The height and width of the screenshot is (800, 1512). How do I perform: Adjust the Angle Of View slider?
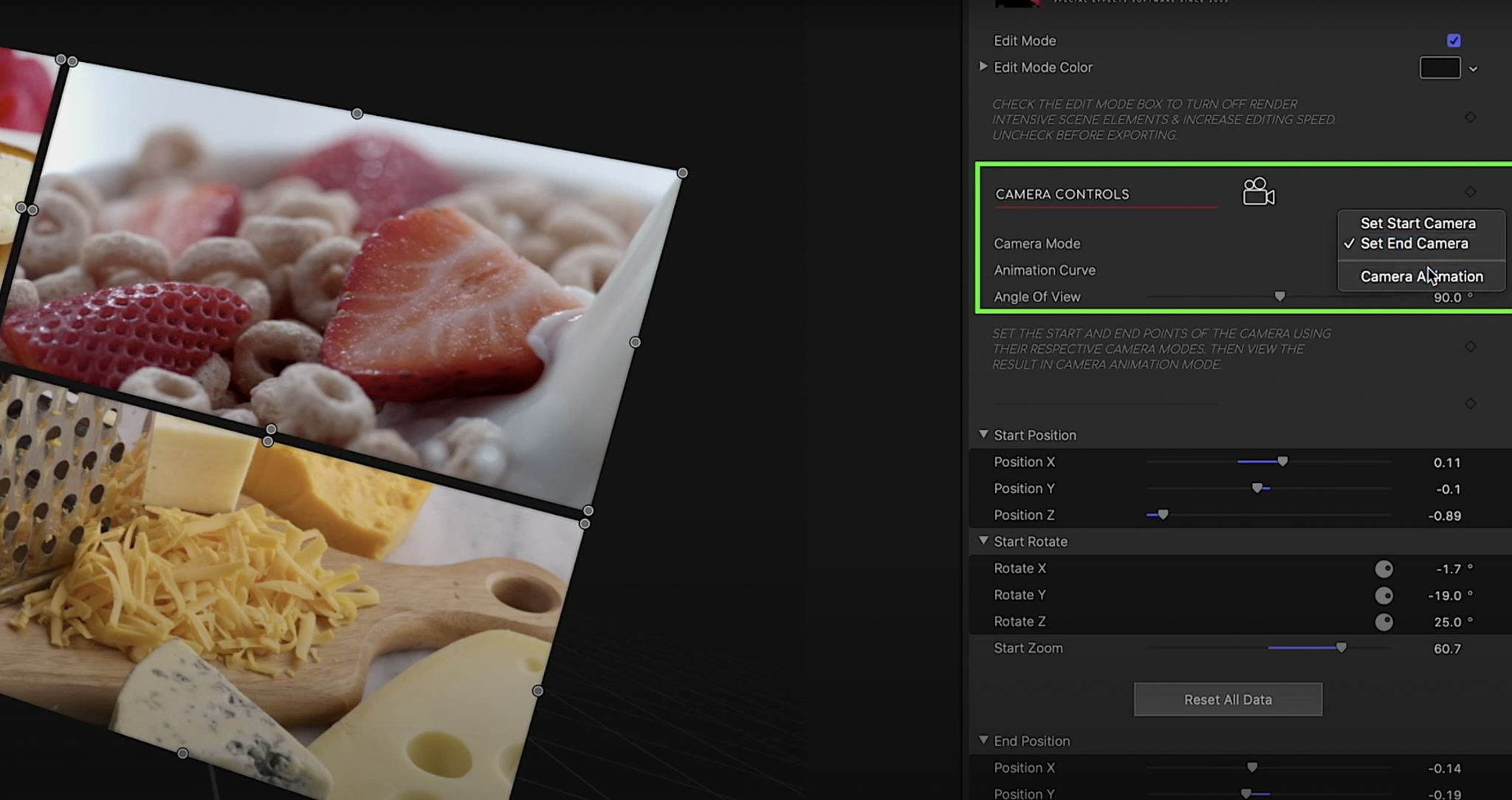coord(1279,296)
